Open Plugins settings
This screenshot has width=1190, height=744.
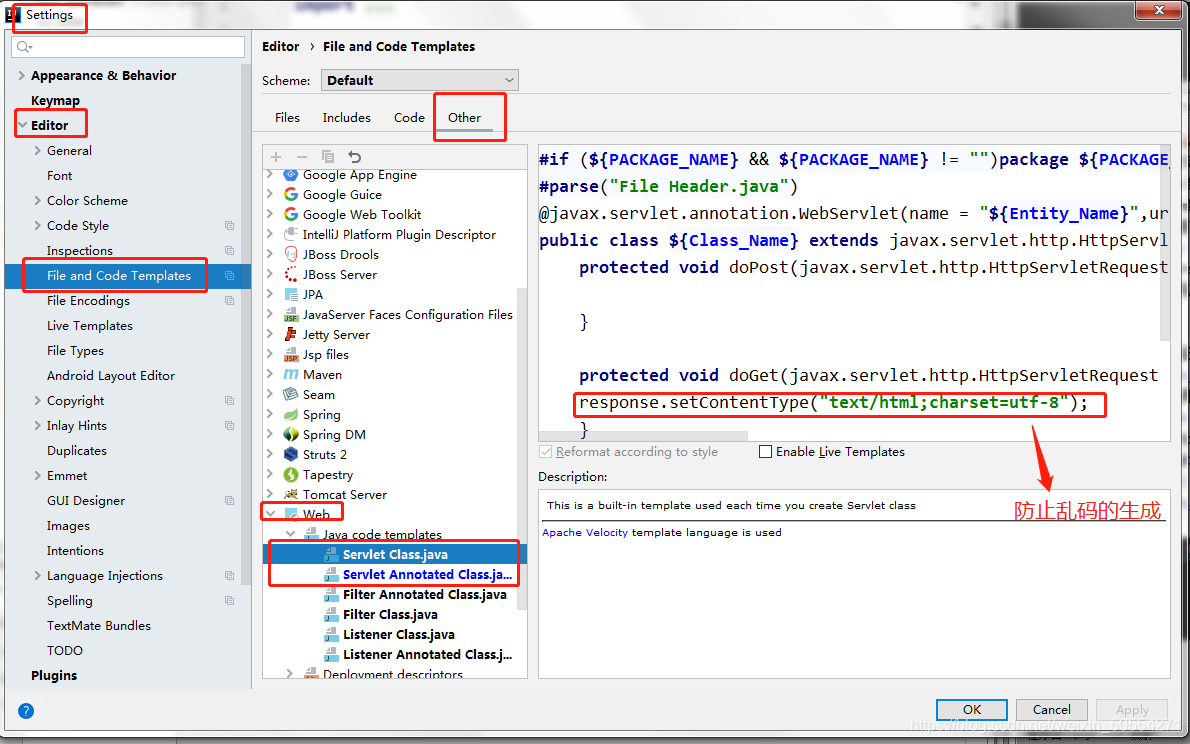click(54, 675)
